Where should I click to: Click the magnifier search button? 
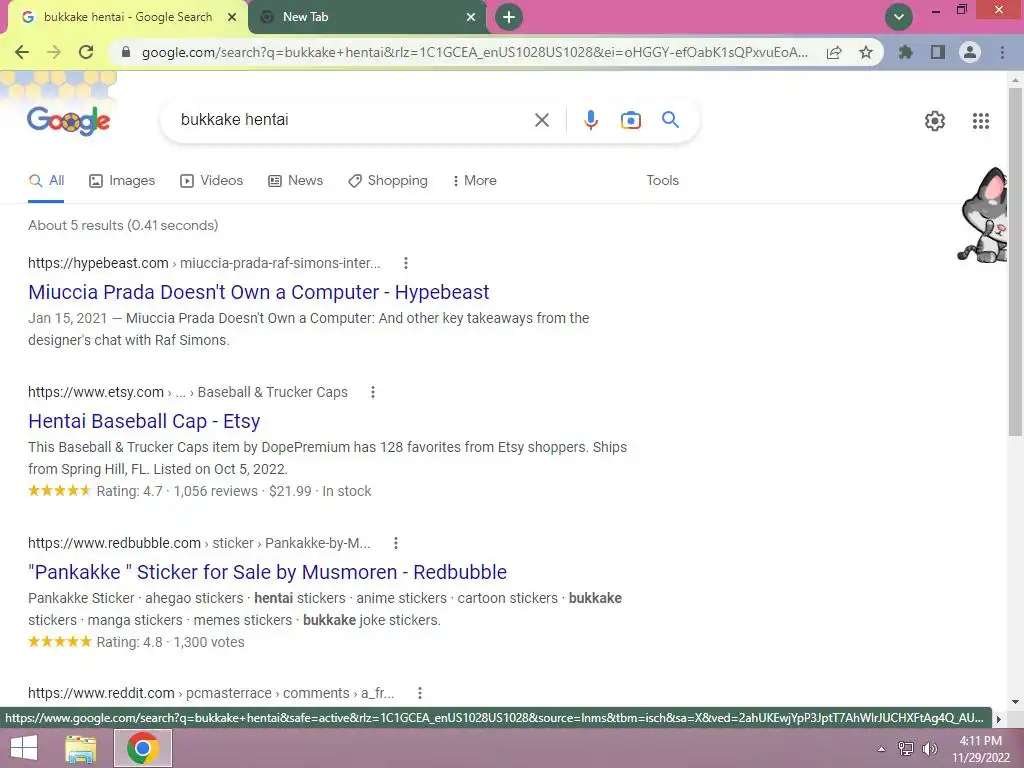point(670,120)
